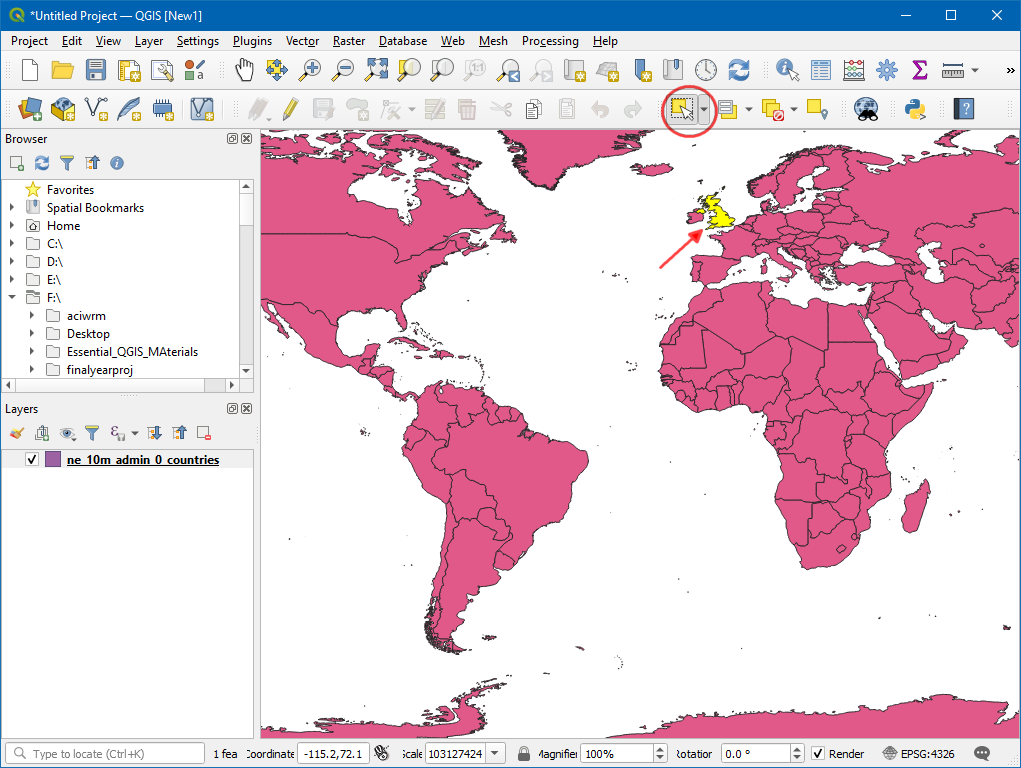The image size is (1021, 768).
Task: Toggle the Manage Map Themes eye icon
Action: tap(67, 433)
